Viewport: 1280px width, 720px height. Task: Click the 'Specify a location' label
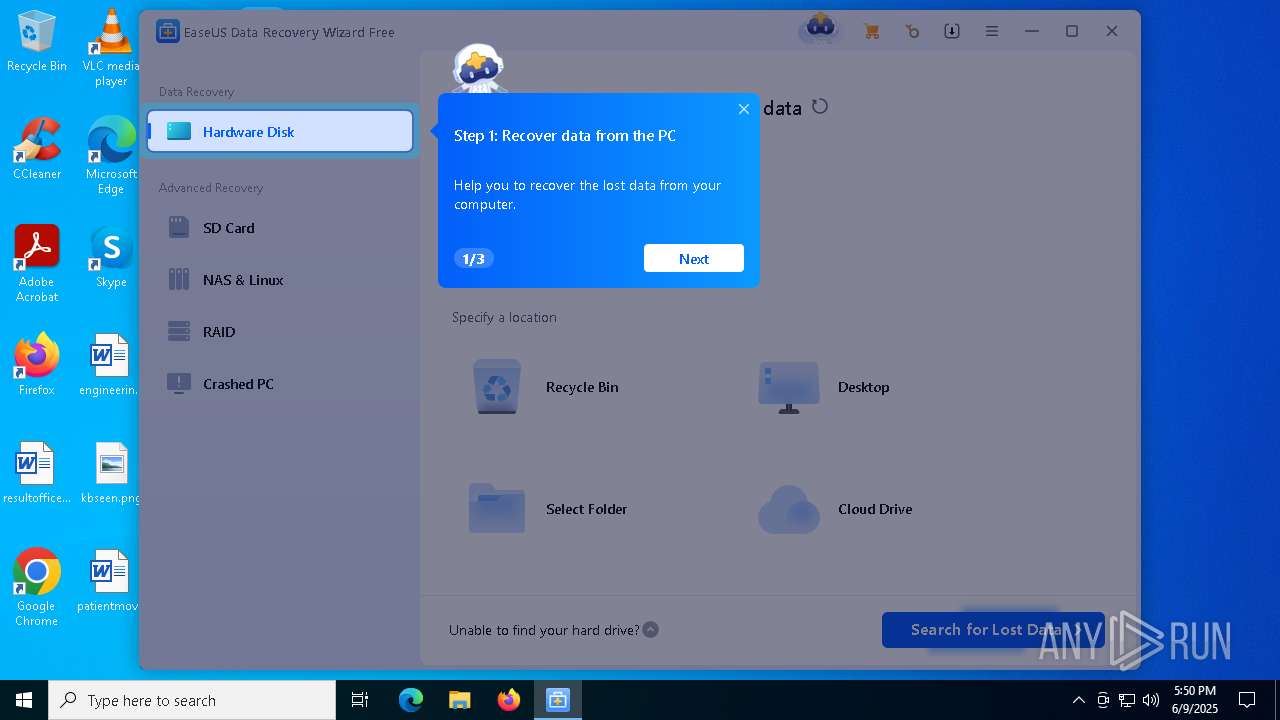pyautogui.click(x=504, y=317)
